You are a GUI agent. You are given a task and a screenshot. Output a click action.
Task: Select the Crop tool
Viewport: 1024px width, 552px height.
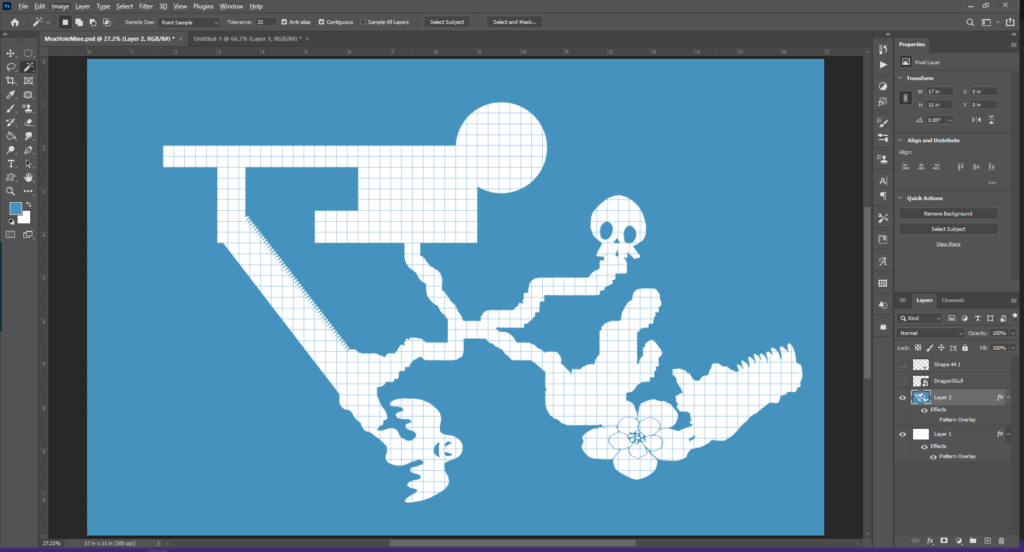11,81
